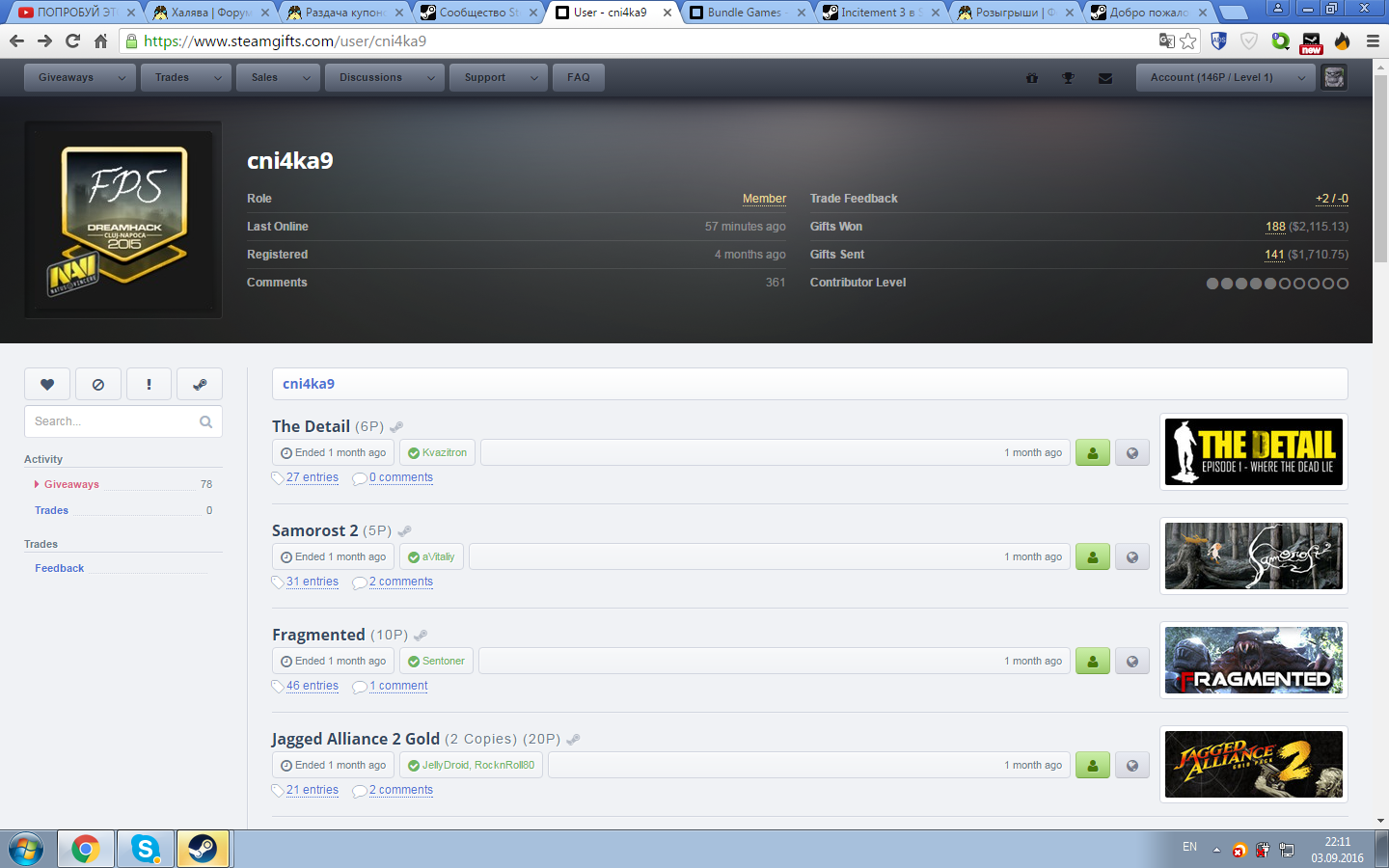Open the 141 gifts sent link
This screenshot has width=1389, height=868.
1274,255
